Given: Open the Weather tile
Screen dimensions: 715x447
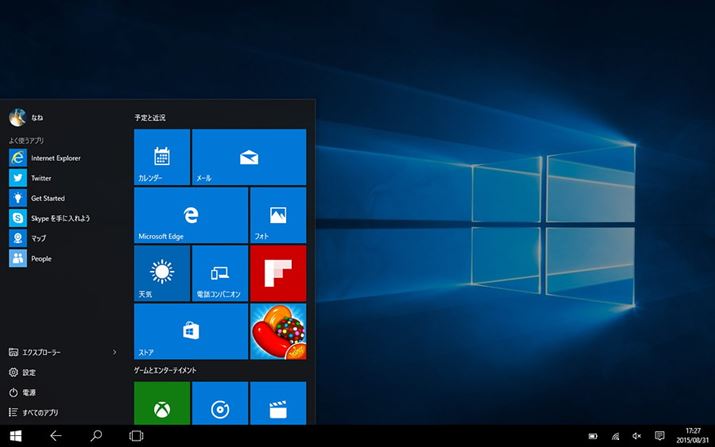Looking at the screenshot, I should point(161,273).
